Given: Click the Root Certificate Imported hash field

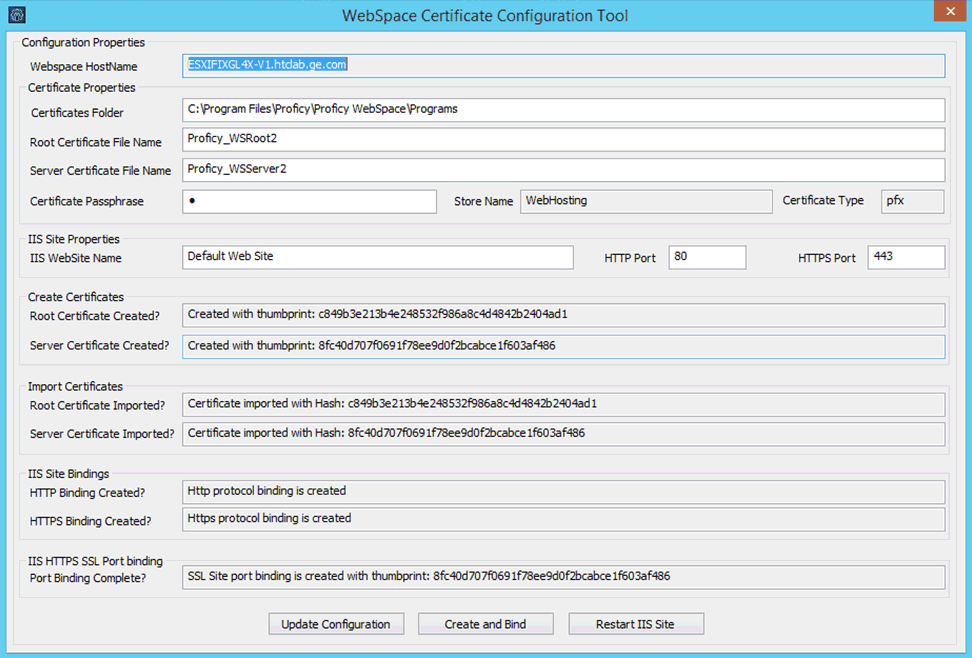Looking at the screenshot, I should click(x=563, y=404).
